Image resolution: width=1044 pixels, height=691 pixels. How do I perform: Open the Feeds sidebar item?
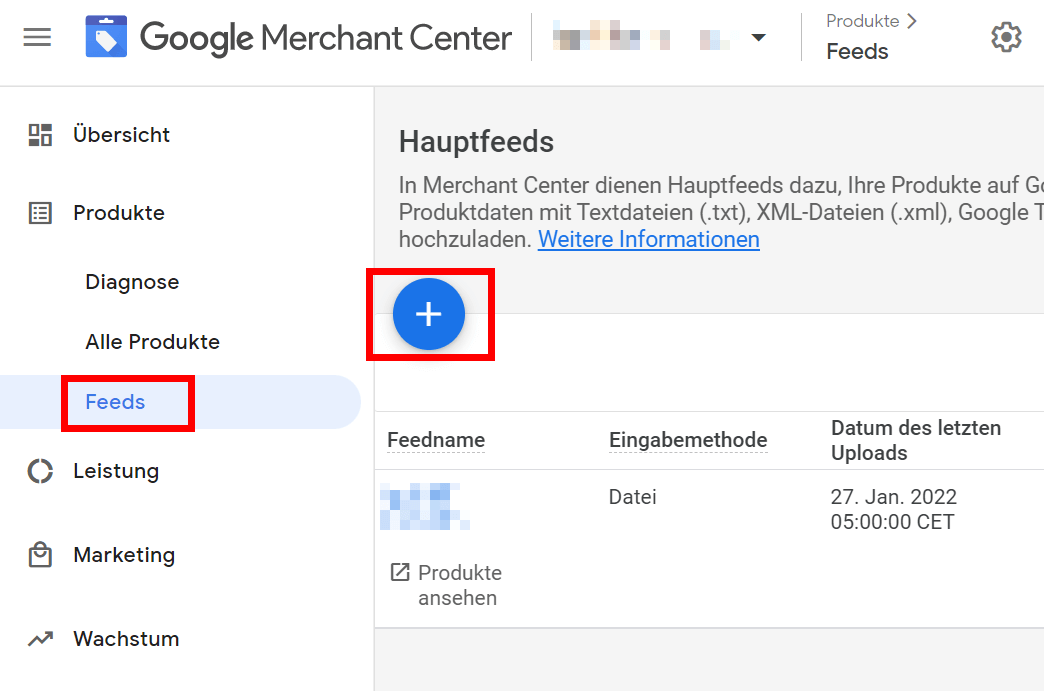point(115,402)
